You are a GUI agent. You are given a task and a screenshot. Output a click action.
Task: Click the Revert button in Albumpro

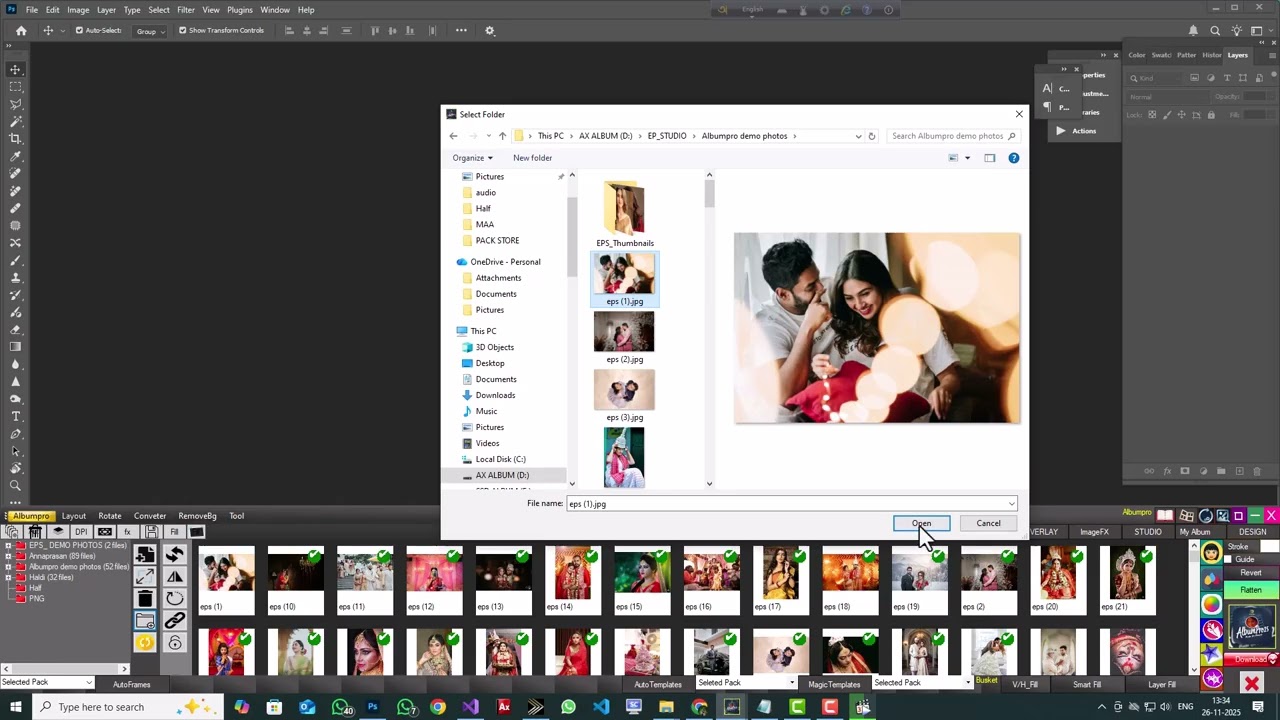(1251, 573)
